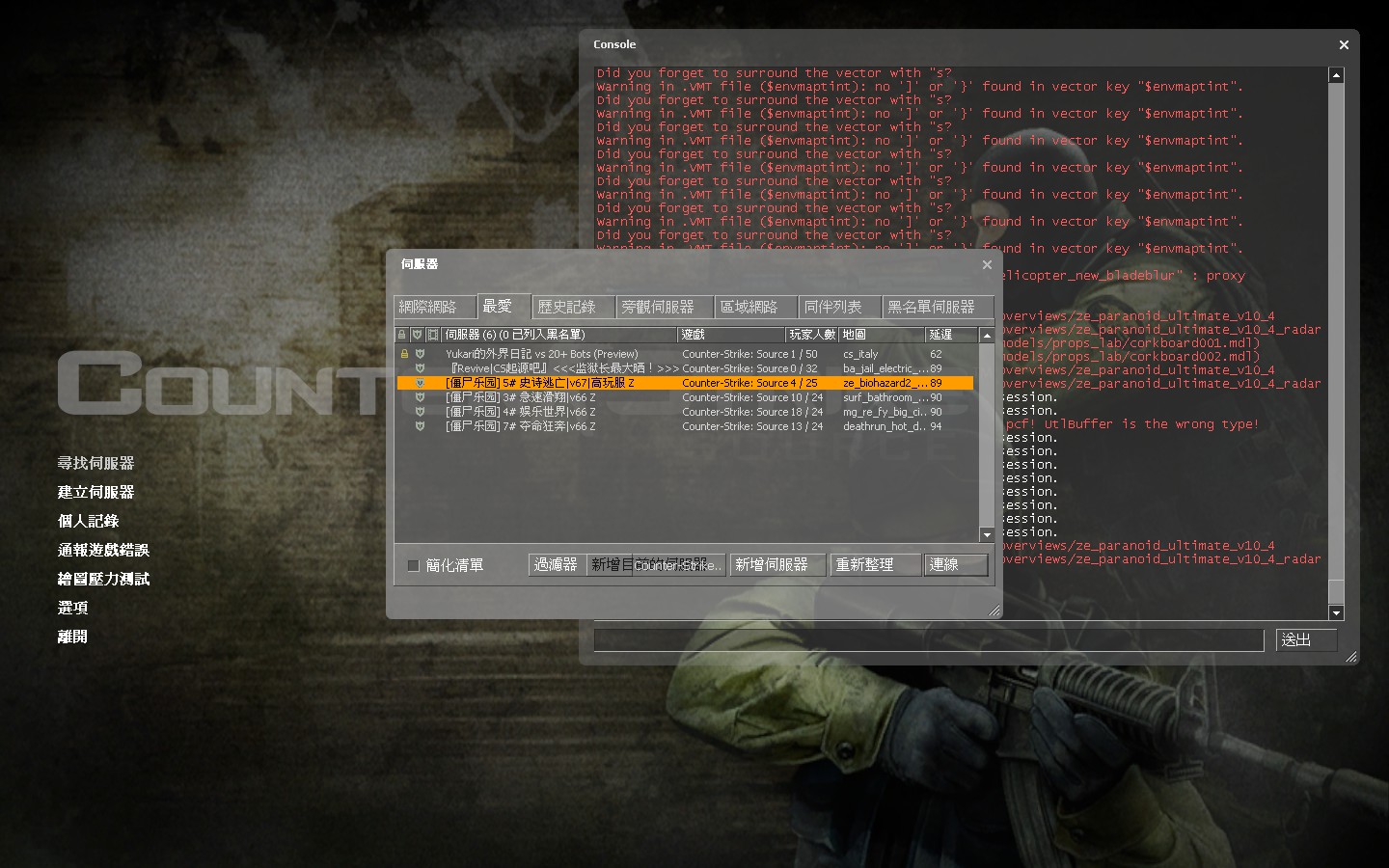
Task: Click VAC shield icon on Yukari server row
Action: pyautogui.click(x=420, y=354)
